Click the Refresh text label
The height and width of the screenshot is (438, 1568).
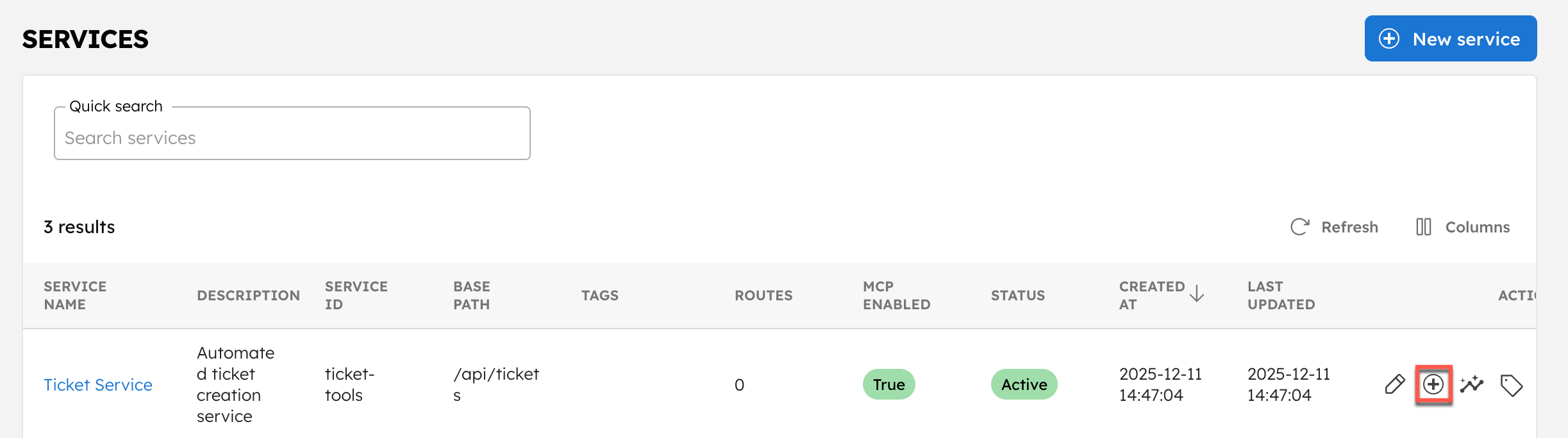point(1350,227)
